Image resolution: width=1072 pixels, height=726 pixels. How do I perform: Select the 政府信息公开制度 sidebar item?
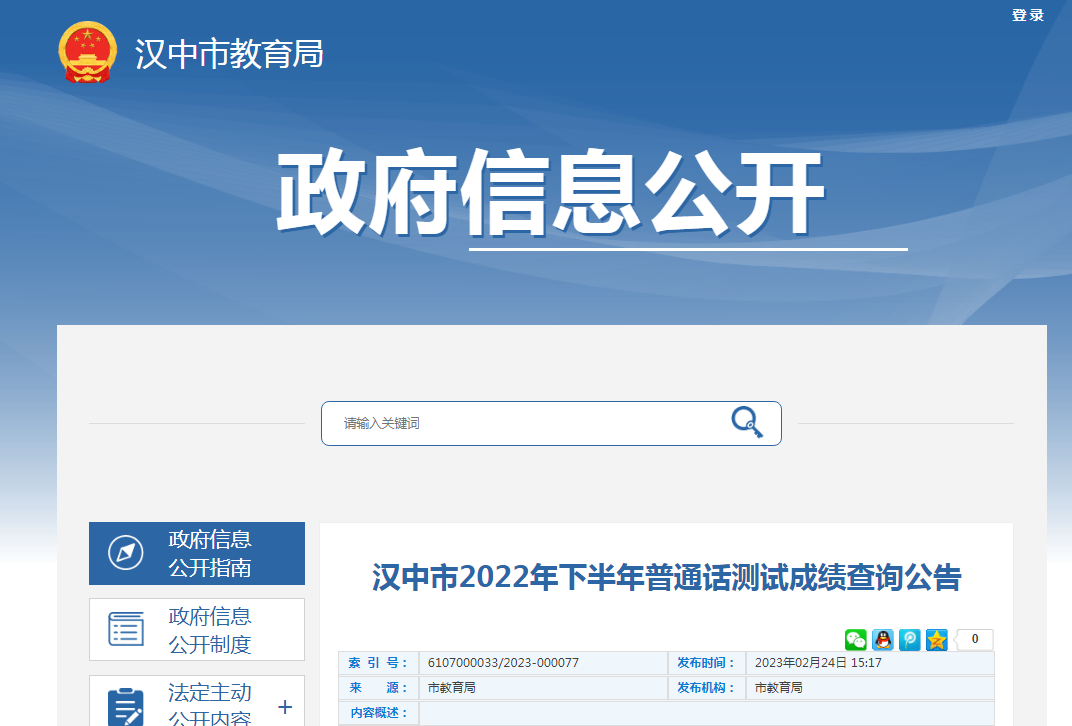point(210,630)
